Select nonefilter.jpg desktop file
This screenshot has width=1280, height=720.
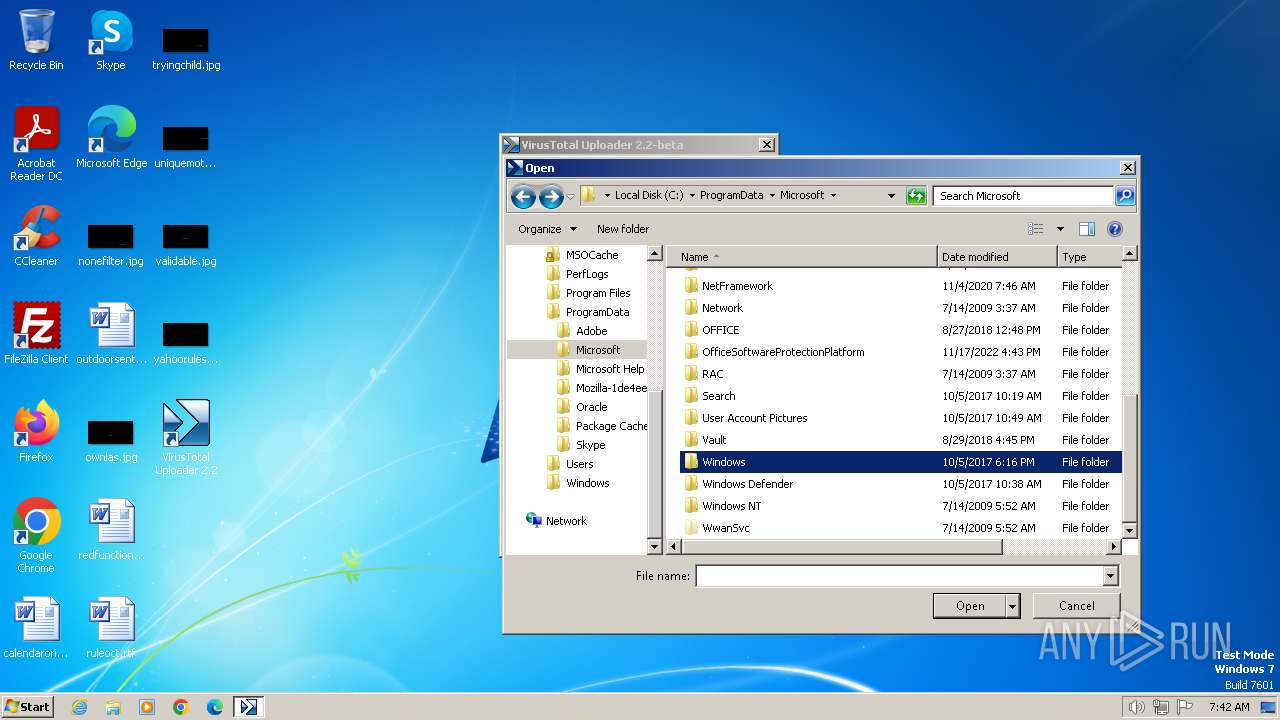click(x=111, y=244)
